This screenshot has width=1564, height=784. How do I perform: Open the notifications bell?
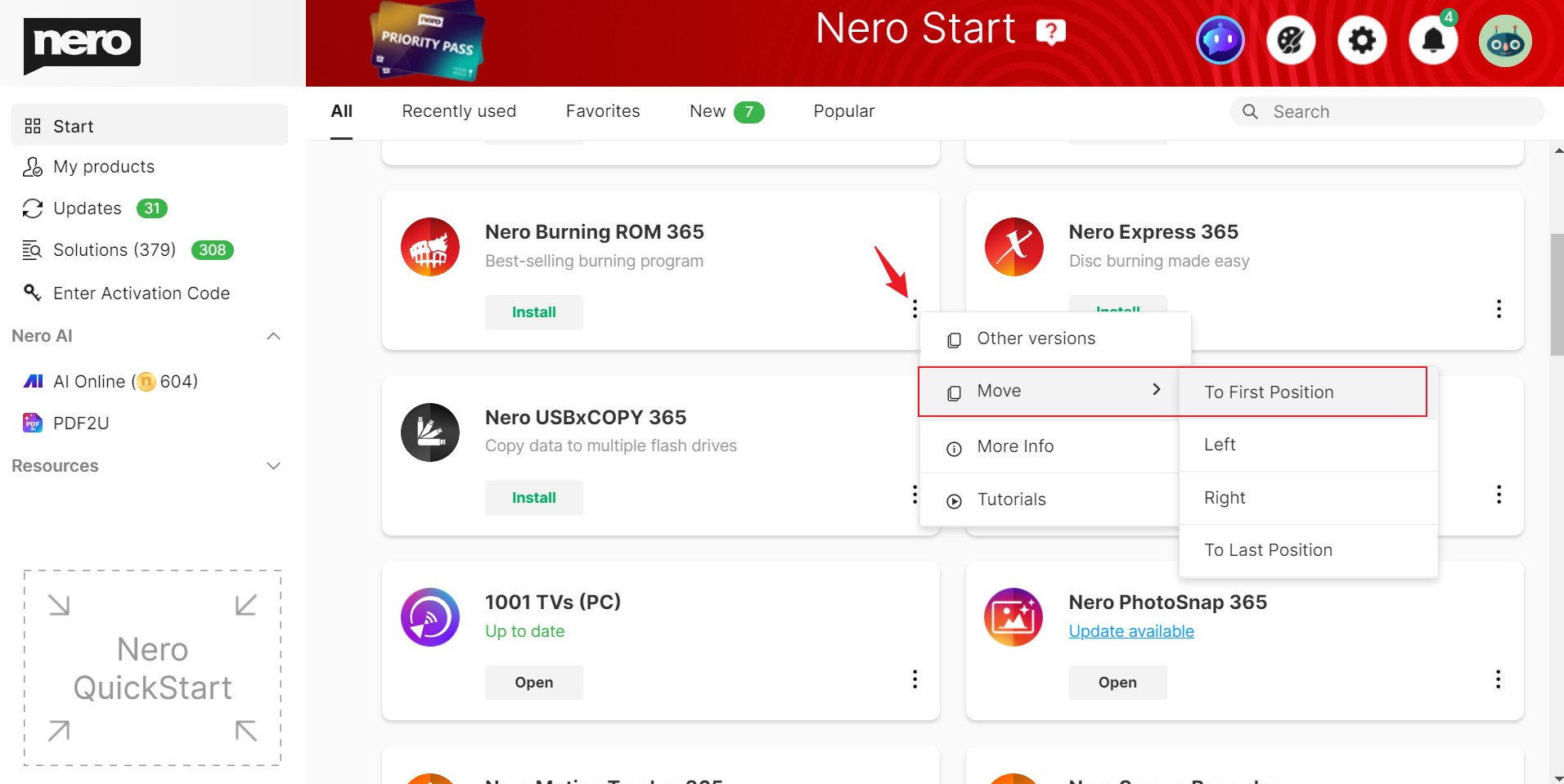(x=1433, y=39)
